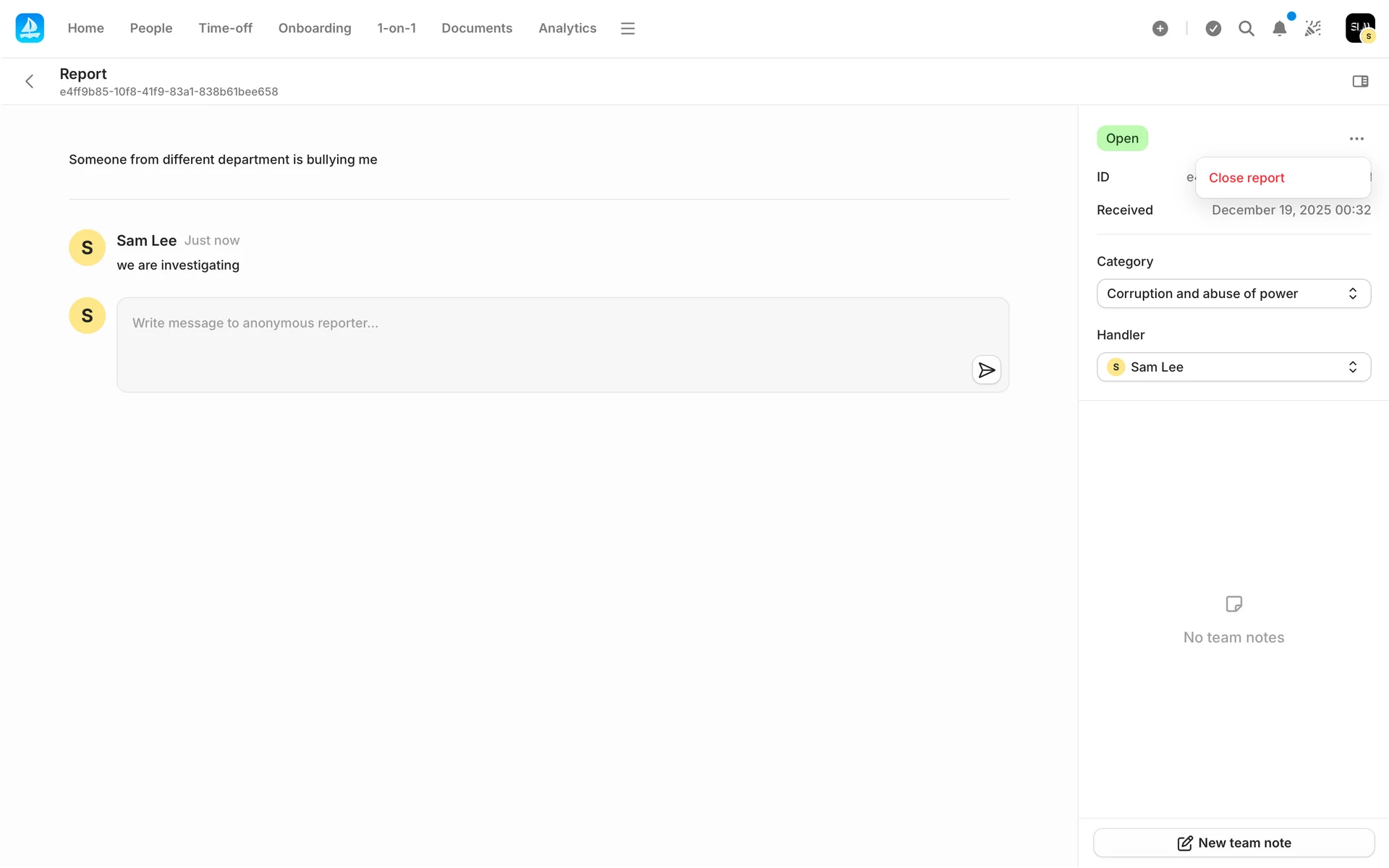Click New team note button
The height and width of the screenshot is (868, 1389).
1233,843
